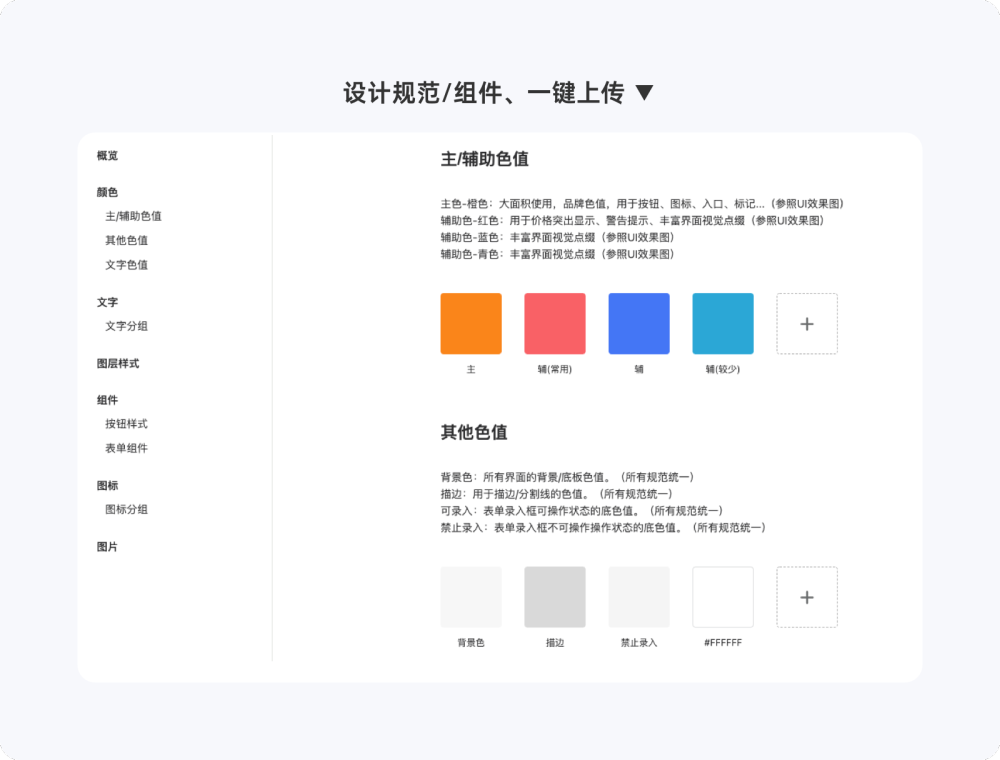Click the 辅(较少) label under cyan swatch
1000x760 pixels.
coord(723,369)
